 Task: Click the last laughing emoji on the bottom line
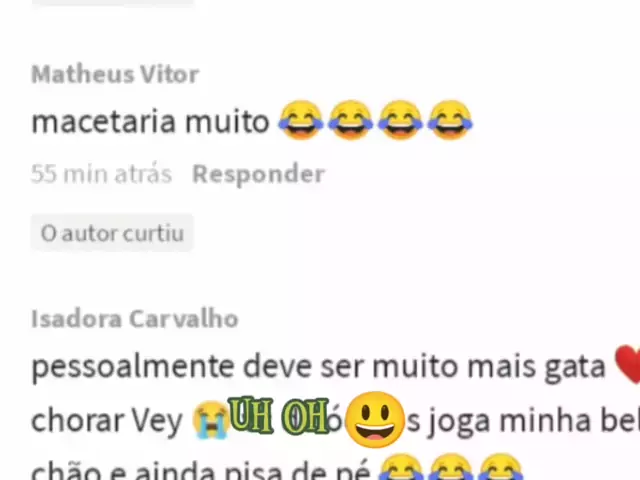[x=500, y=468]
